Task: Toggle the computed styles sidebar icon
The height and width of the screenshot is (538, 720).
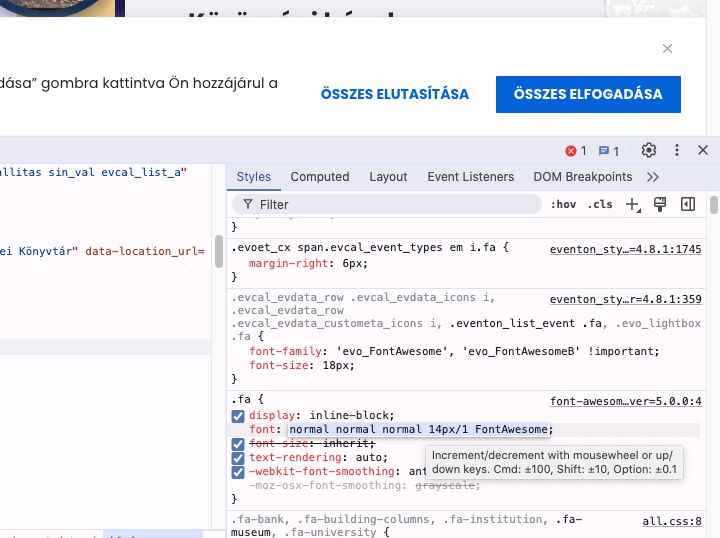Action: click(688, 204)
